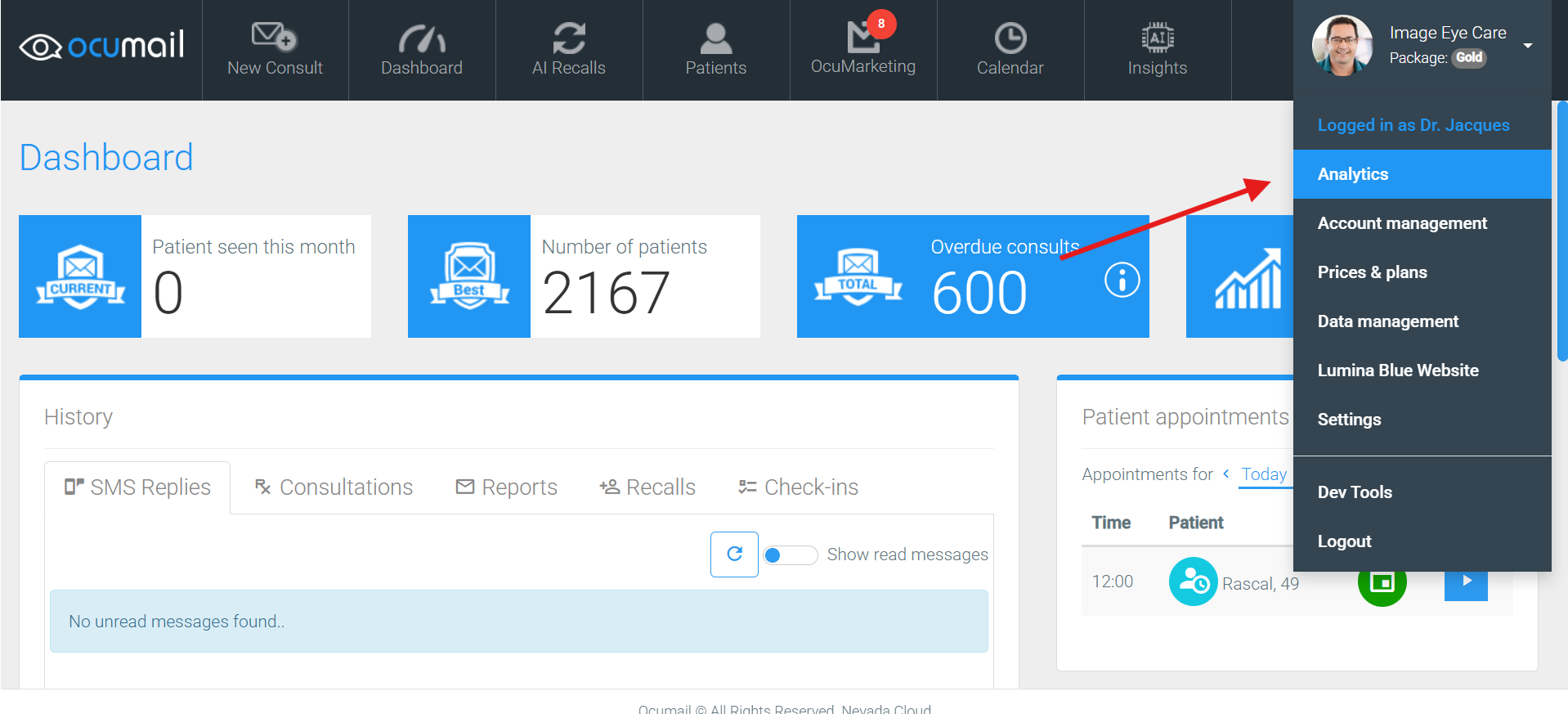
Task: Show overdue consults info icon
Action: pos(1122,281)
